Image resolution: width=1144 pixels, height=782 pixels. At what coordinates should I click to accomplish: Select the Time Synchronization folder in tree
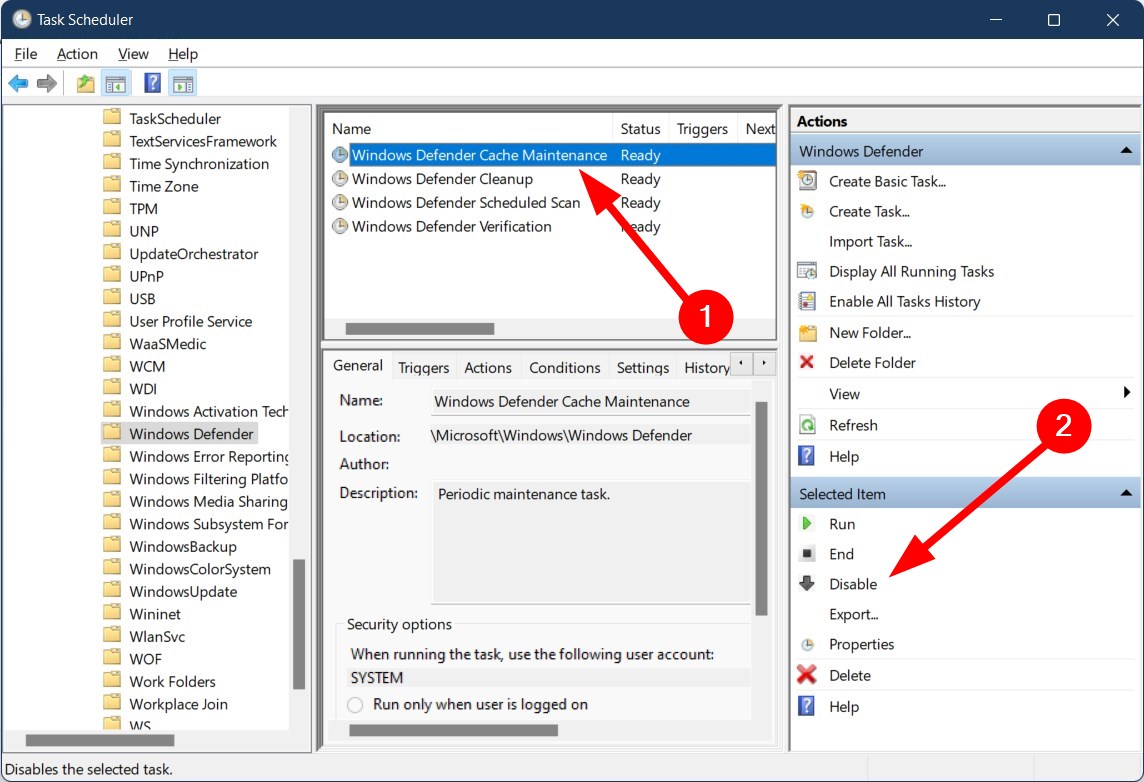tap(199, 163)
